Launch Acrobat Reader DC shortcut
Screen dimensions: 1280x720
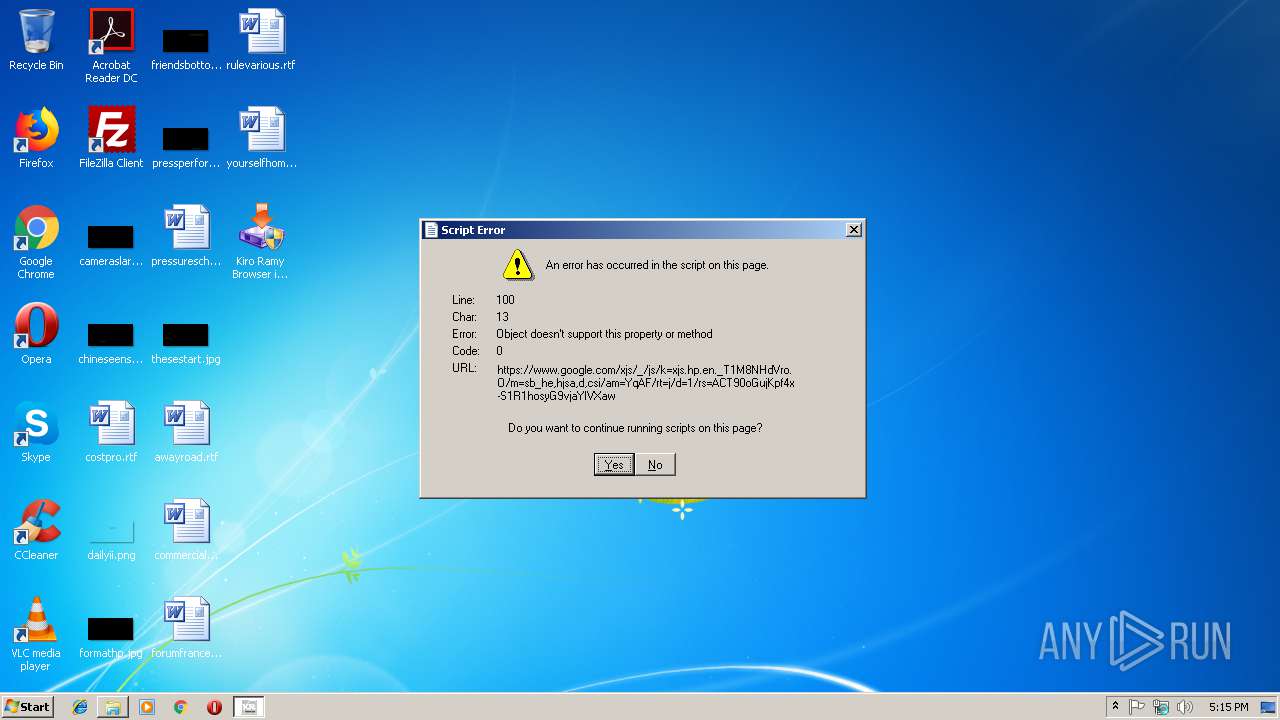[x=111, y=46]
